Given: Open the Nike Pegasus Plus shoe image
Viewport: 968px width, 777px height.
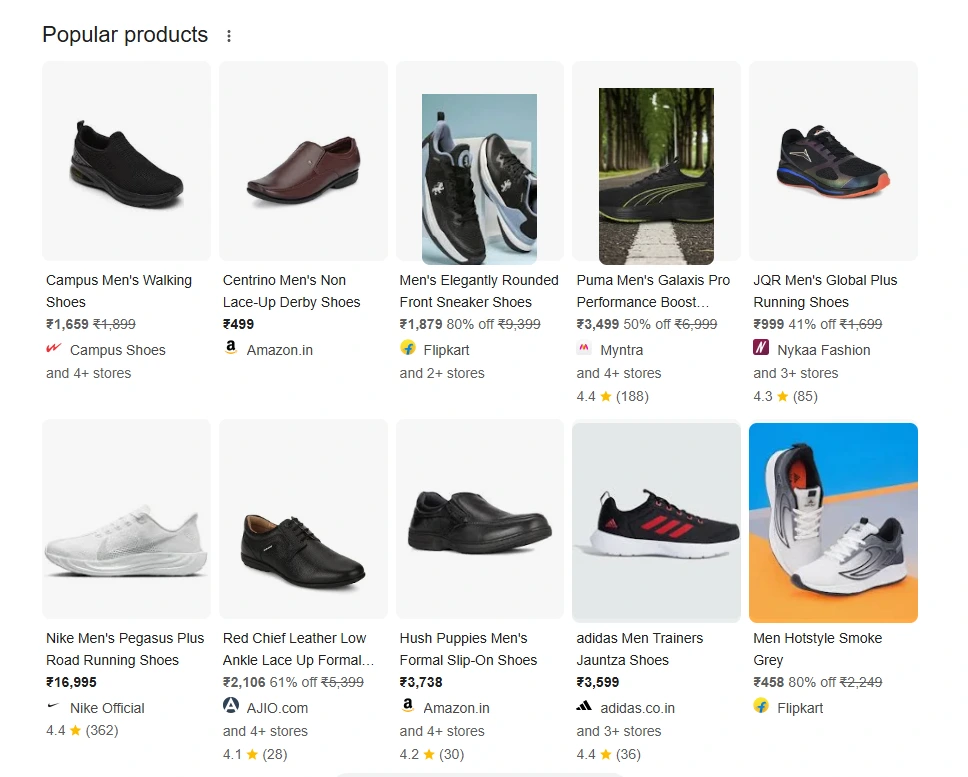Looking at the screenshot, I should 127,518.
